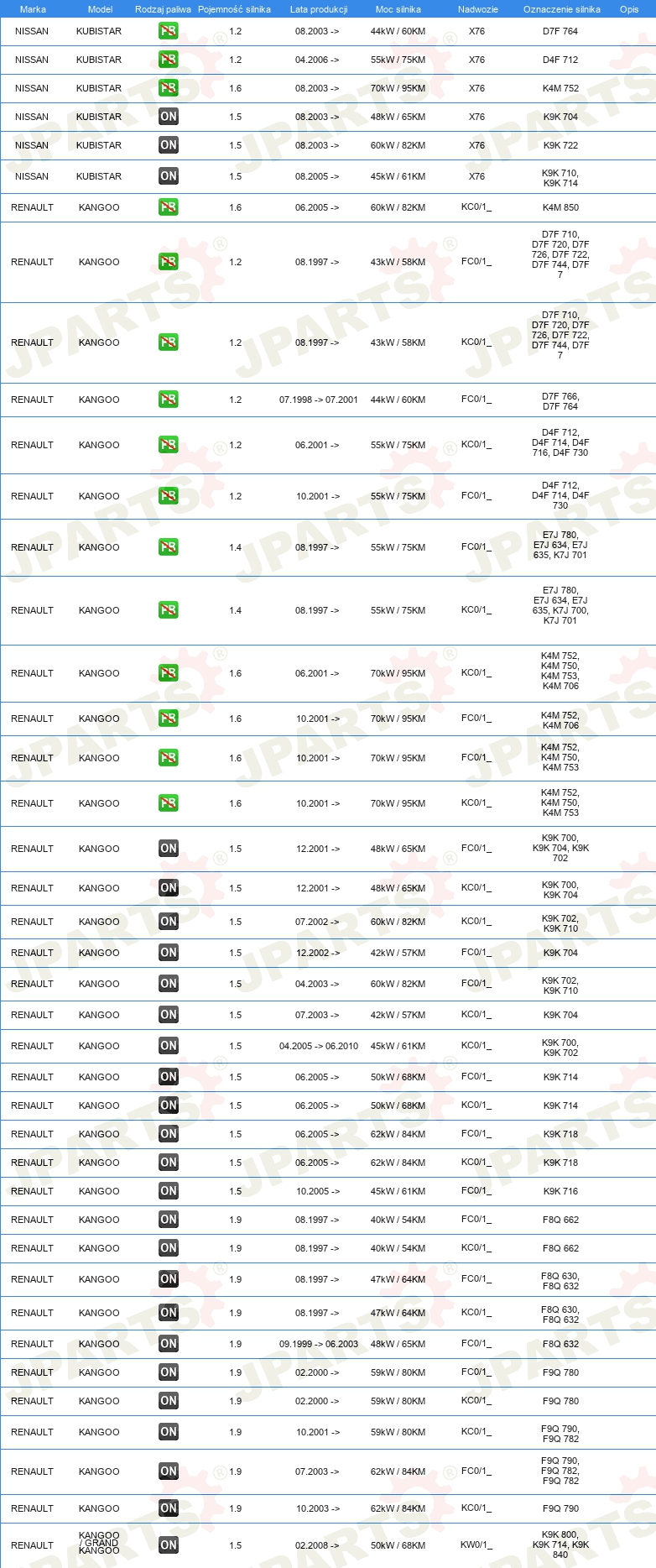Click ON diesel icon in Kangoo 07.2002 row

point(169,922)
